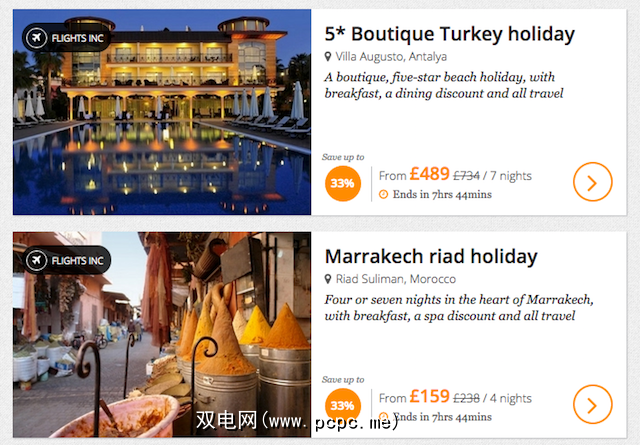This screenshot has width=640, height=445.
Task: Click the 33% discount badge on the Turkey deal
Action: [342, 183]
